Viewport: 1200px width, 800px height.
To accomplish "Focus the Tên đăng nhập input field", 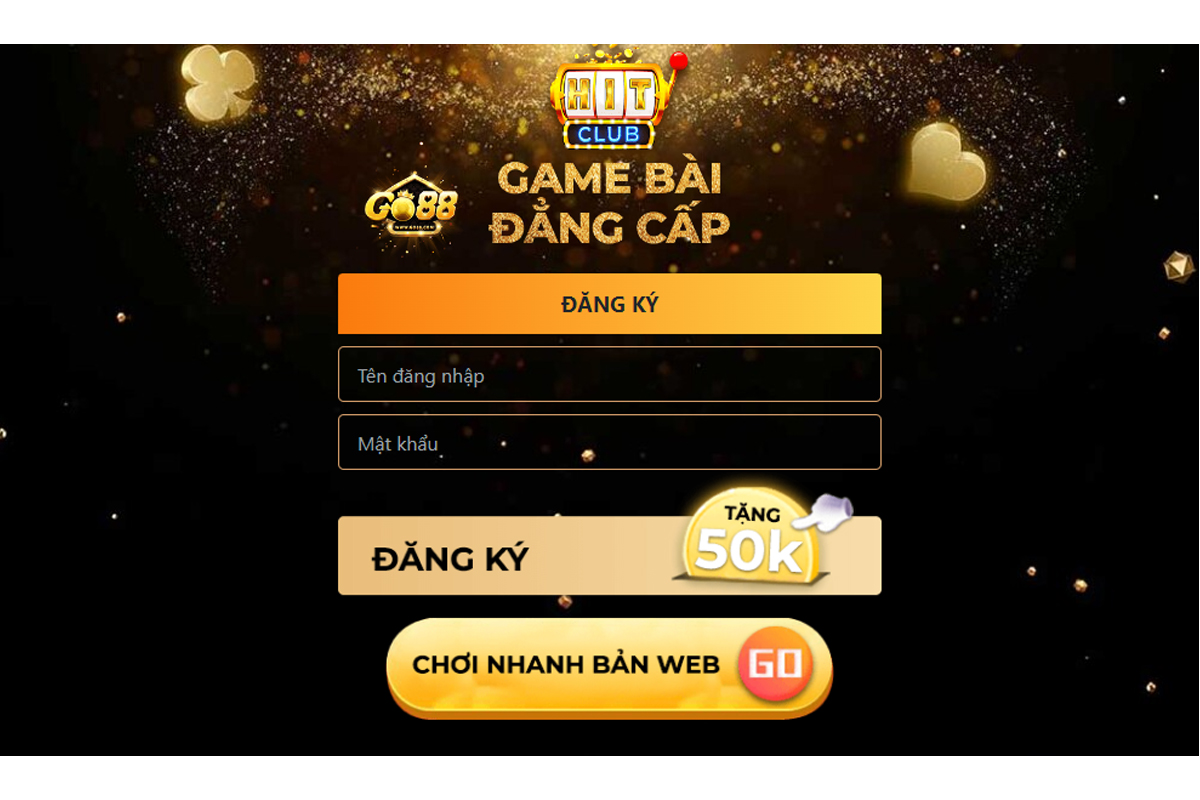I will tap(610, 374).
